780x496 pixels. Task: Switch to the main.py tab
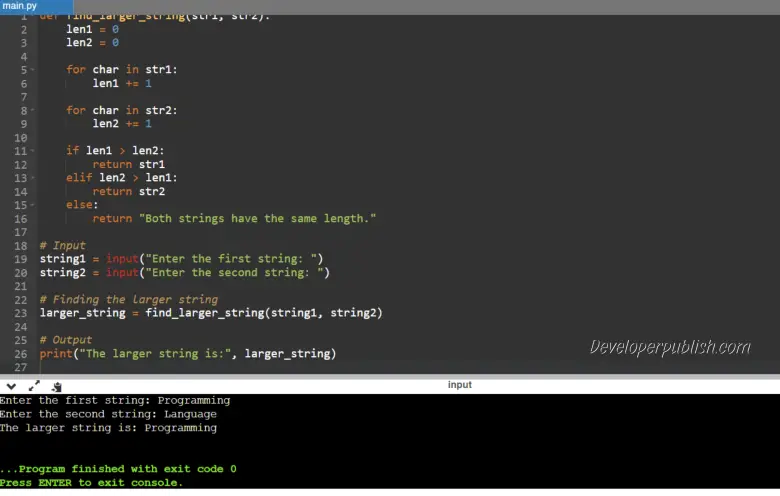(19, 7)
